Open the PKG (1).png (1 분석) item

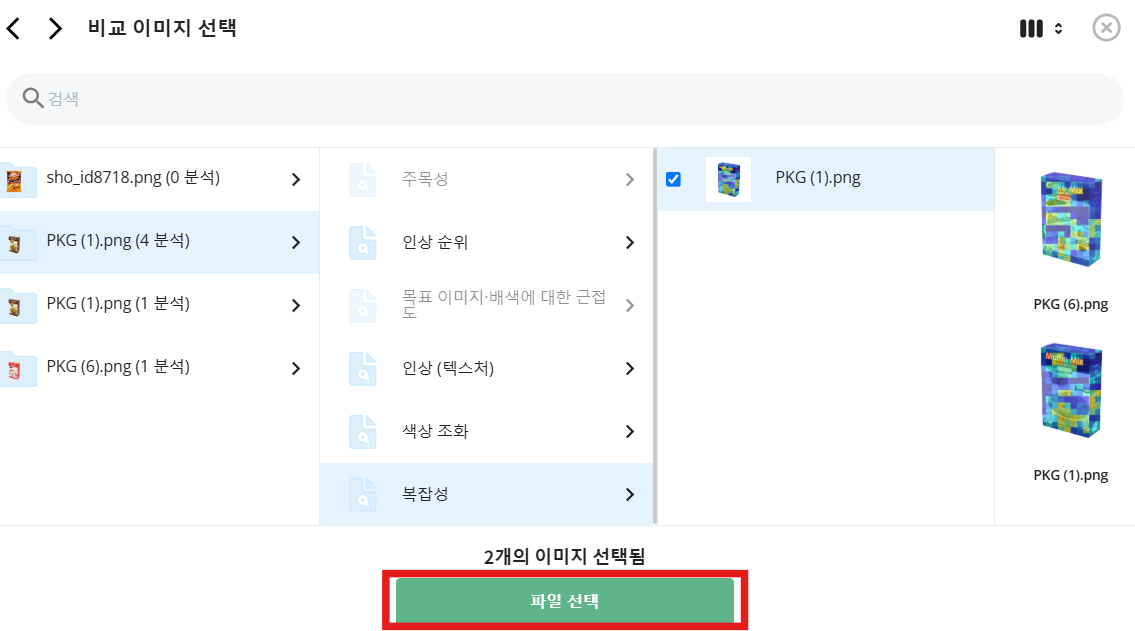coord(159,305)
